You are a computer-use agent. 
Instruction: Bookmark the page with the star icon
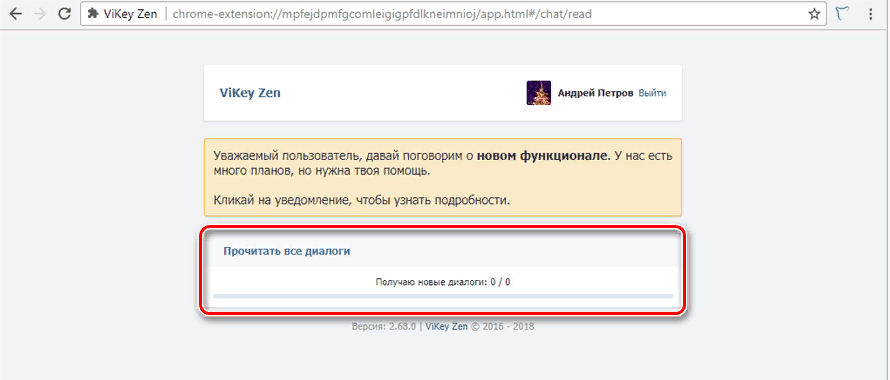(814, 14)
